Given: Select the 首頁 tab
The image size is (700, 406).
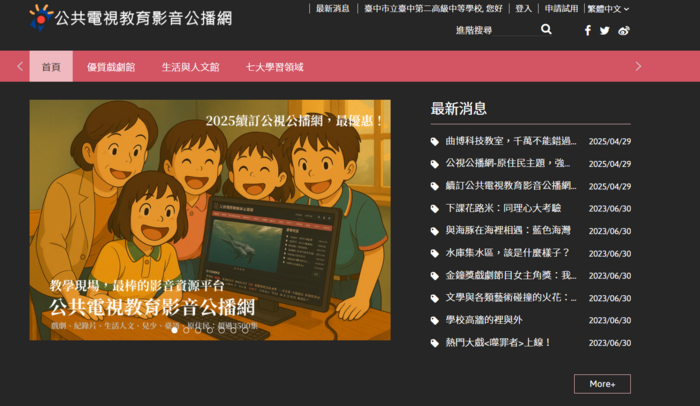Looking at the screenshot, I should [x=51, y=67].
